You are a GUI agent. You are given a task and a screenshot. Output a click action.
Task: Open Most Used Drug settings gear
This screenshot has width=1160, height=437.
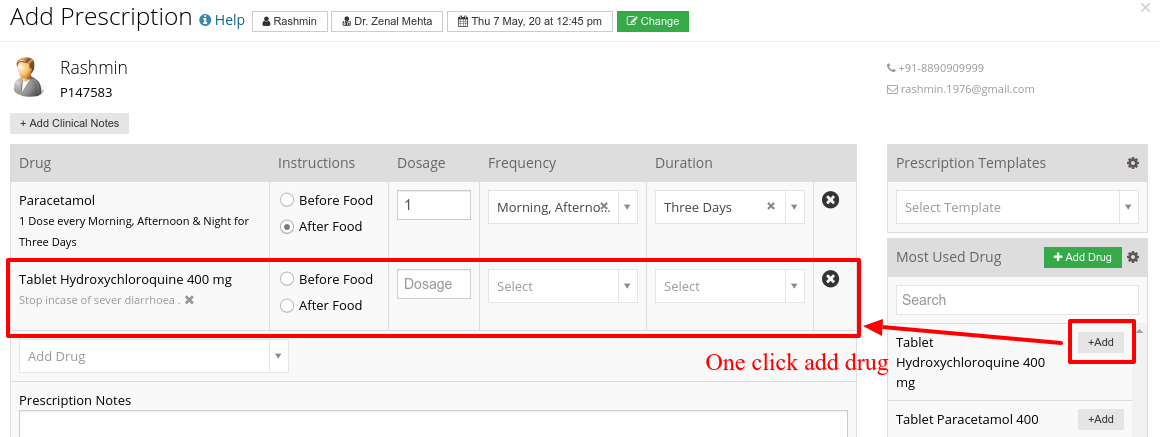pyautogui.click(x=1133, y=257)
